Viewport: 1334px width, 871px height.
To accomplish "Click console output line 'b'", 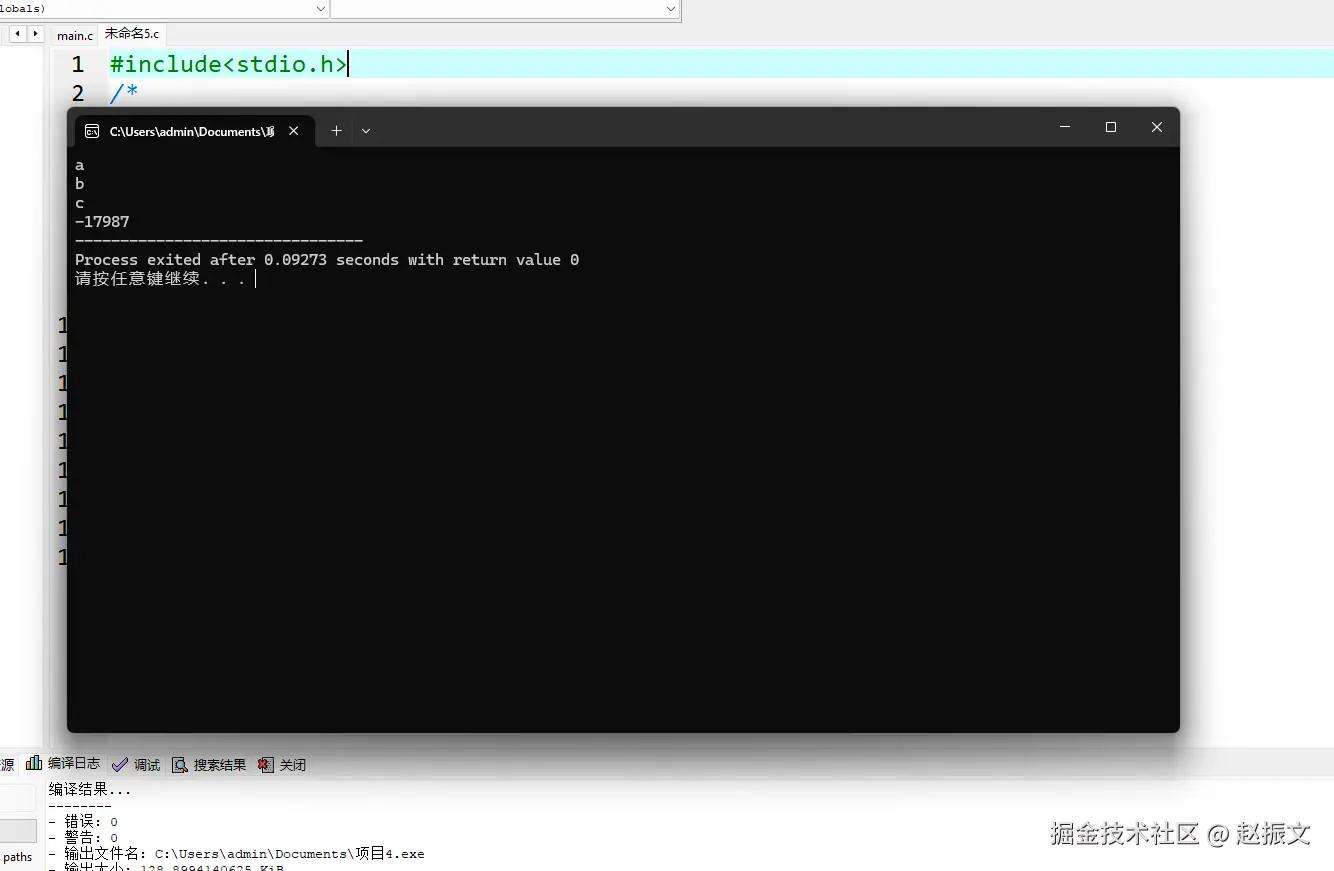I will click(x=79, y=184).
